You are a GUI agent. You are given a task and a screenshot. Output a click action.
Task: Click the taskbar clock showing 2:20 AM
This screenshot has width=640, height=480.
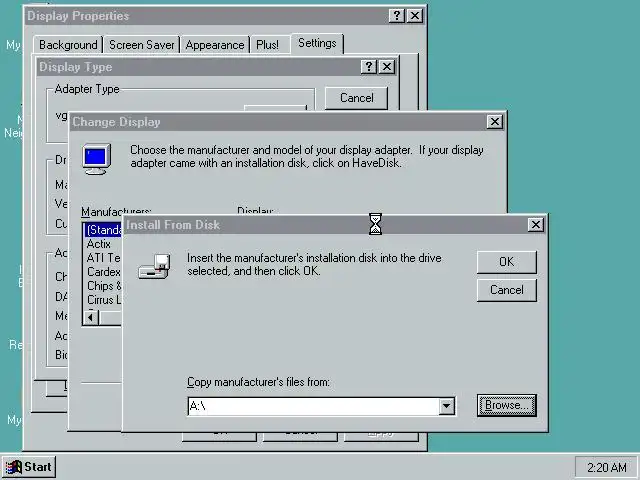(607, 467)
